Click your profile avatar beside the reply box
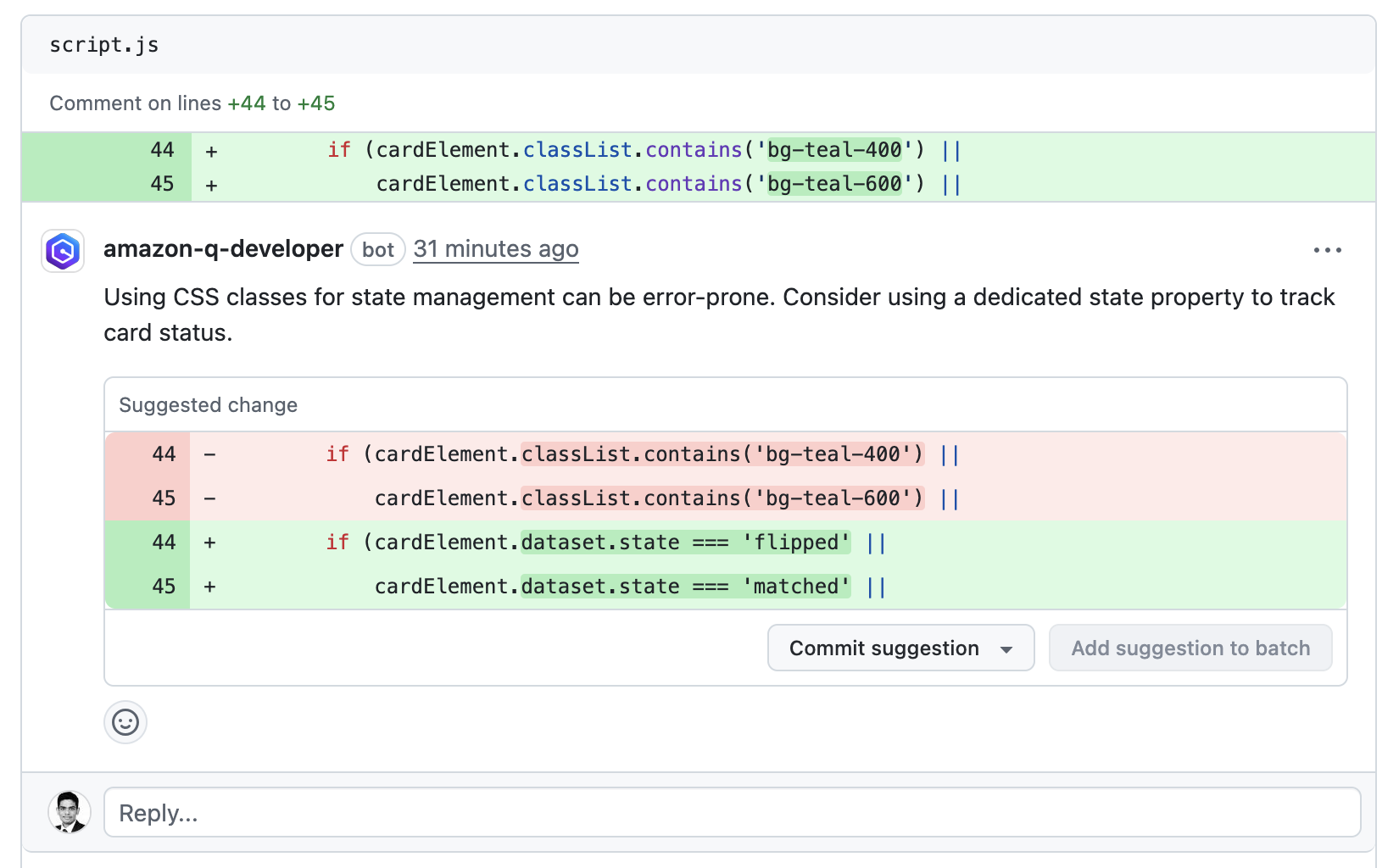 click(x=69, y=811)
